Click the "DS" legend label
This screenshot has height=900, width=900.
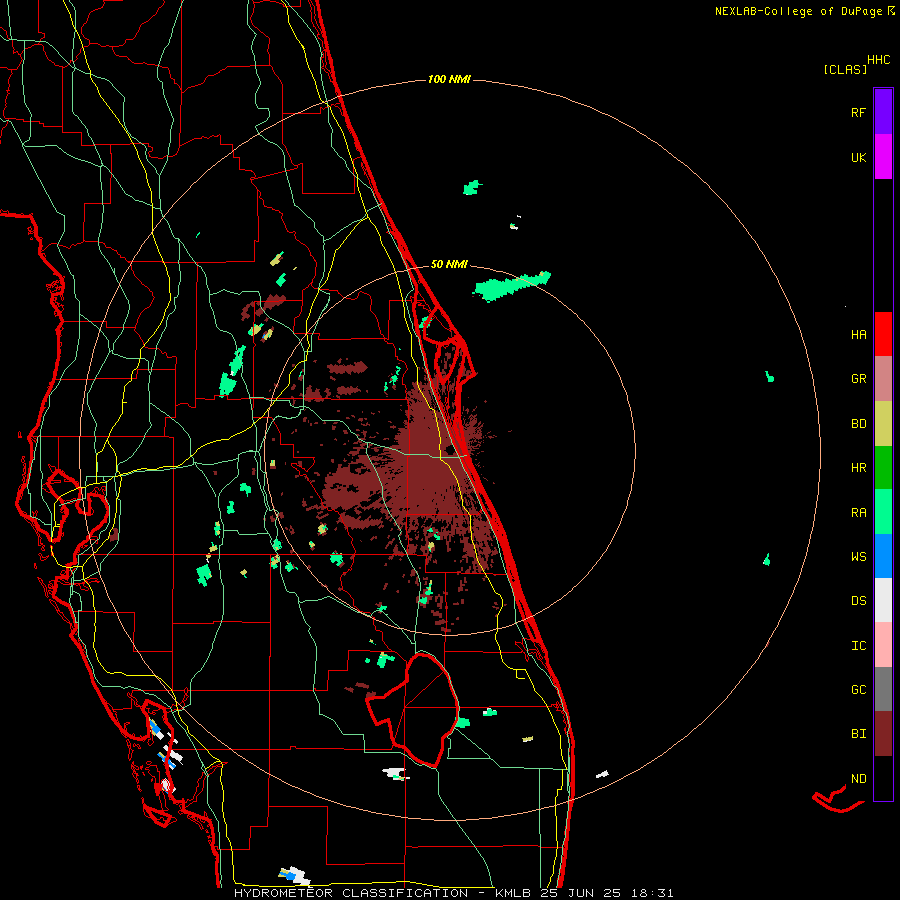pos(858,601)
